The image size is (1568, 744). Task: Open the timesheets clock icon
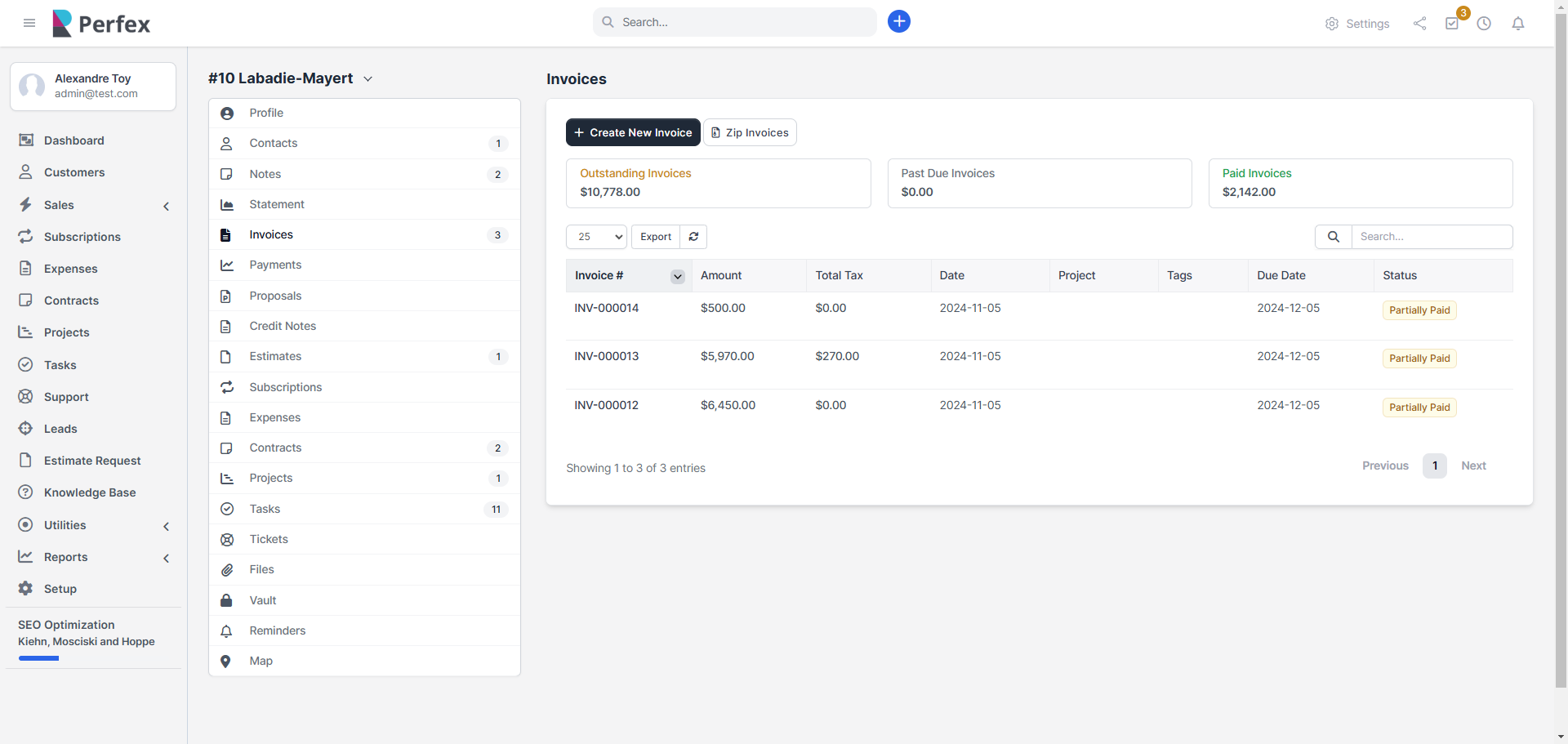(1484, 24)
